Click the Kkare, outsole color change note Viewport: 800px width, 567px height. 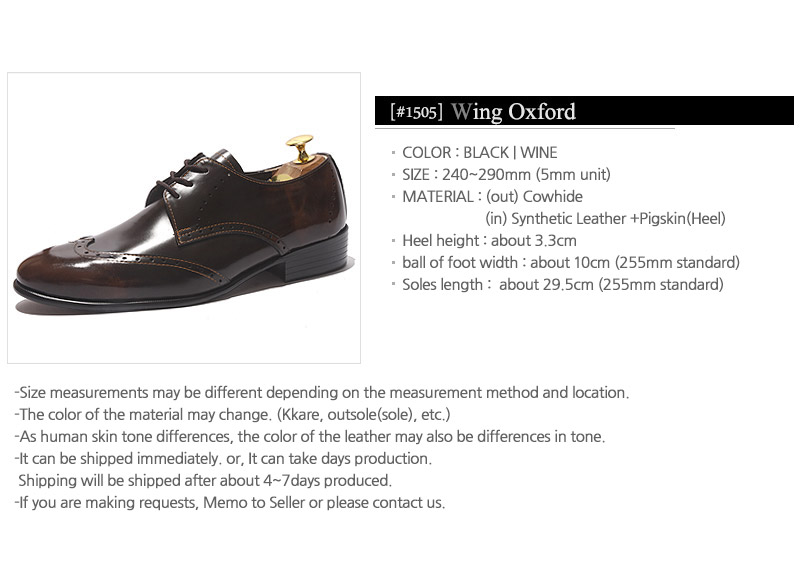(233, 415)
